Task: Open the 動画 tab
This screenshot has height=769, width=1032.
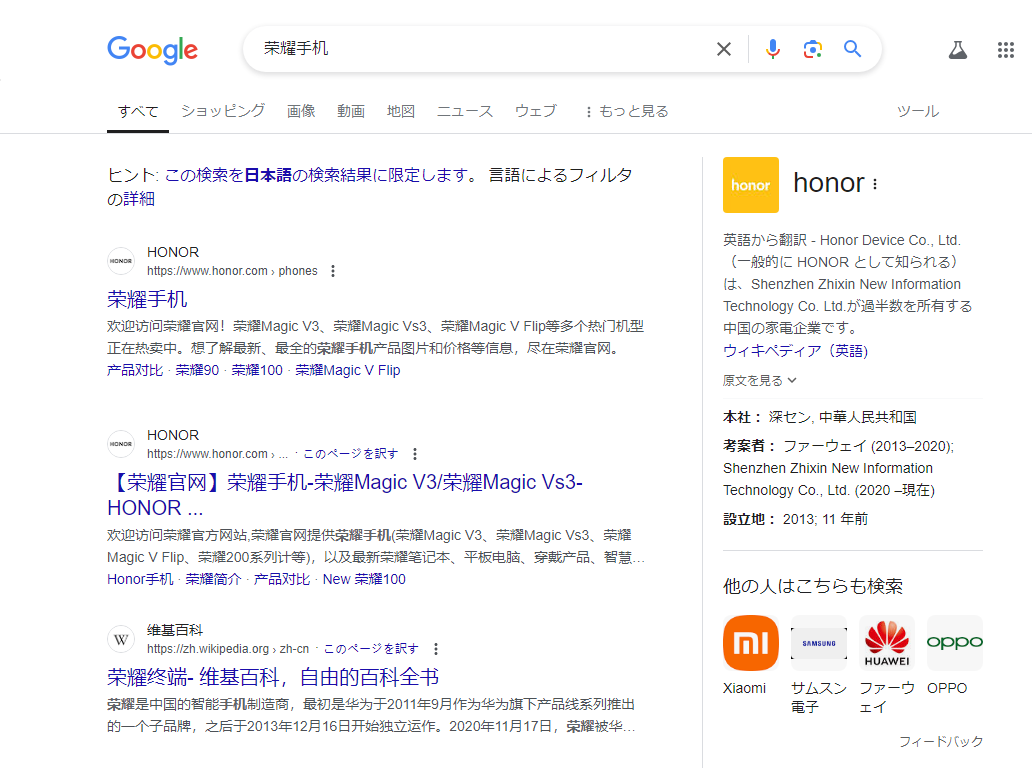Action: (x=351, y=111)
